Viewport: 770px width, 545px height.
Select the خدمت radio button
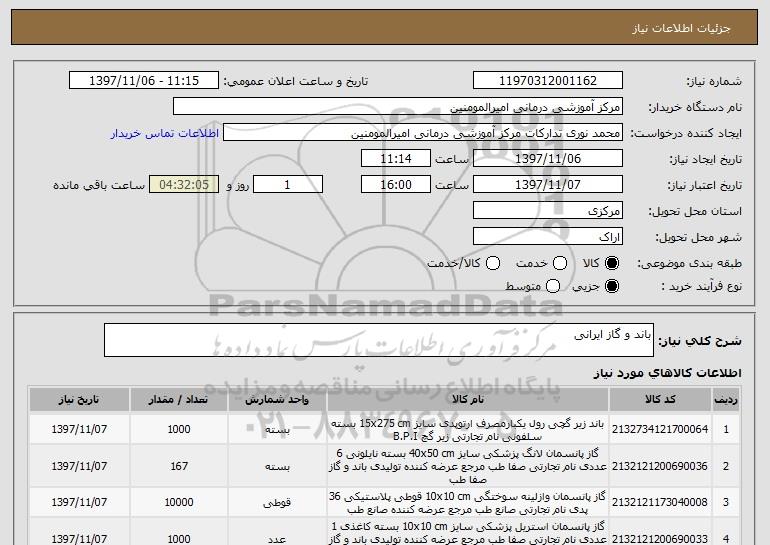(559, 263)
